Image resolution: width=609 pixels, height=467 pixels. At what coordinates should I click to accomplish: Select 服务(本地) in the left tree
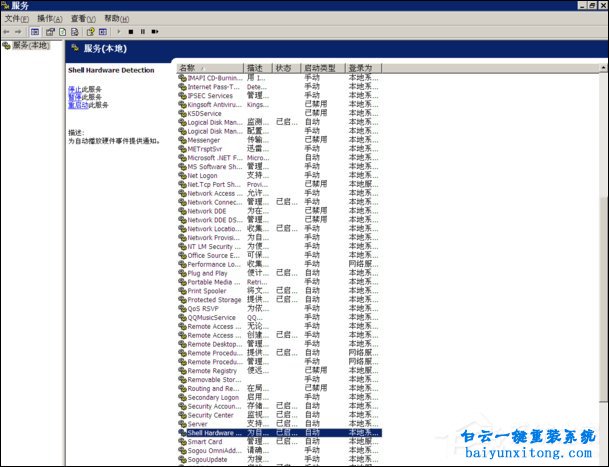click(x=30, y=46)
